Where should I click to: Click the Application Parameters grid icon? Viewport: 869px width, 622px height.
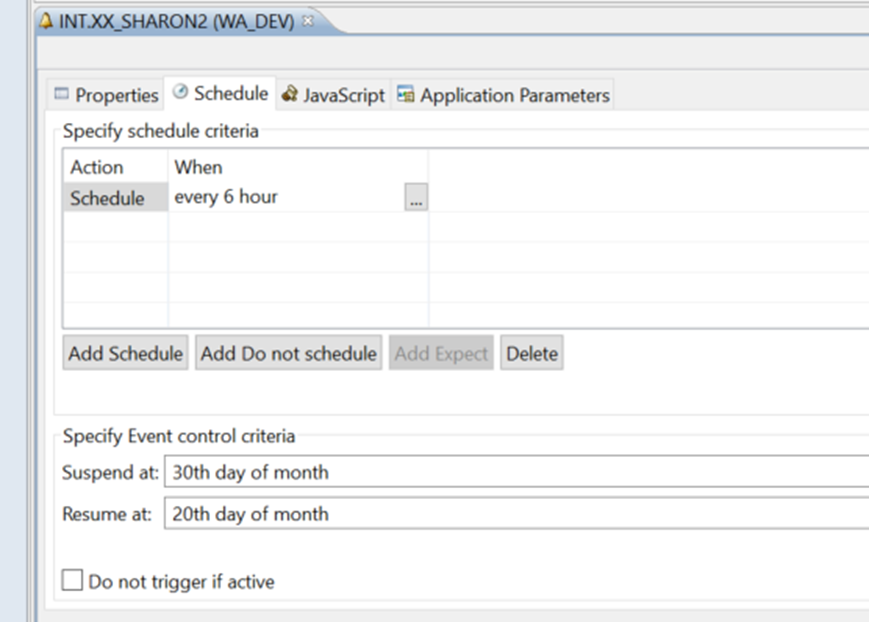tap(404, 95)
